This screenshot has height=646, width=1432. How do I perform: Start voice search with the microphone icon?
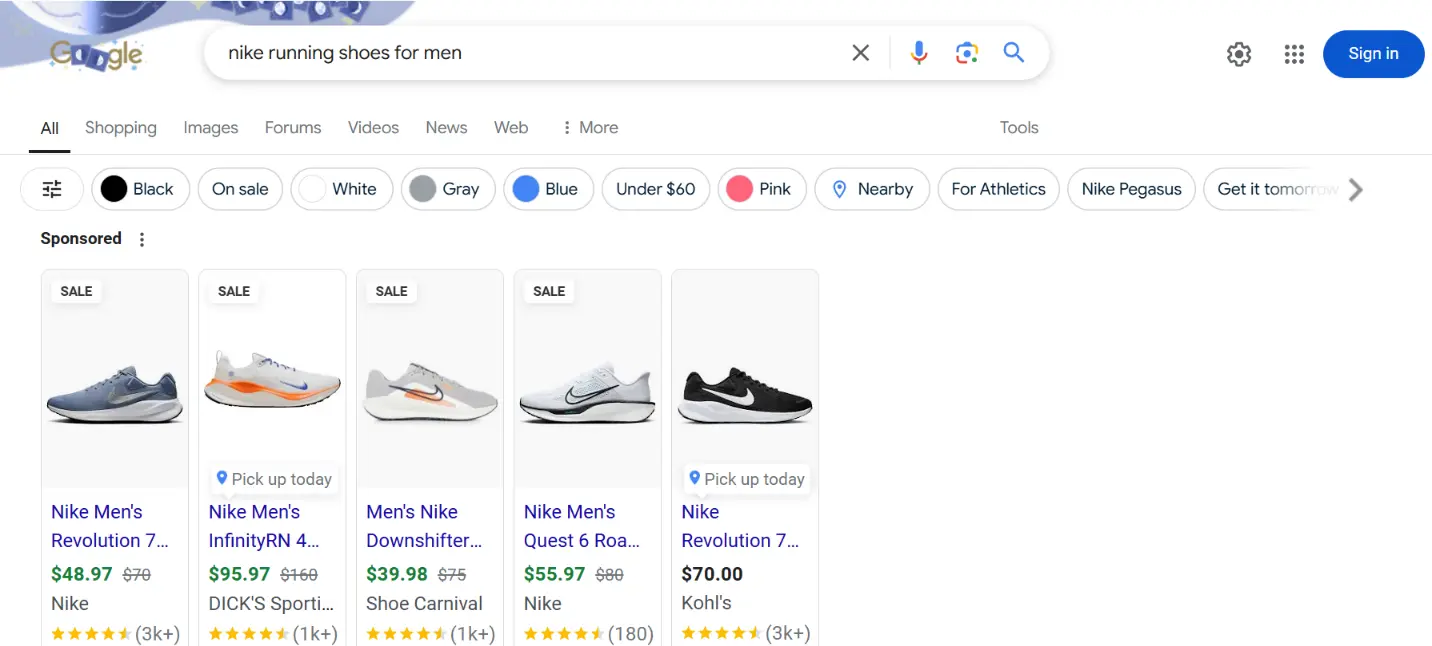point(919,53)
